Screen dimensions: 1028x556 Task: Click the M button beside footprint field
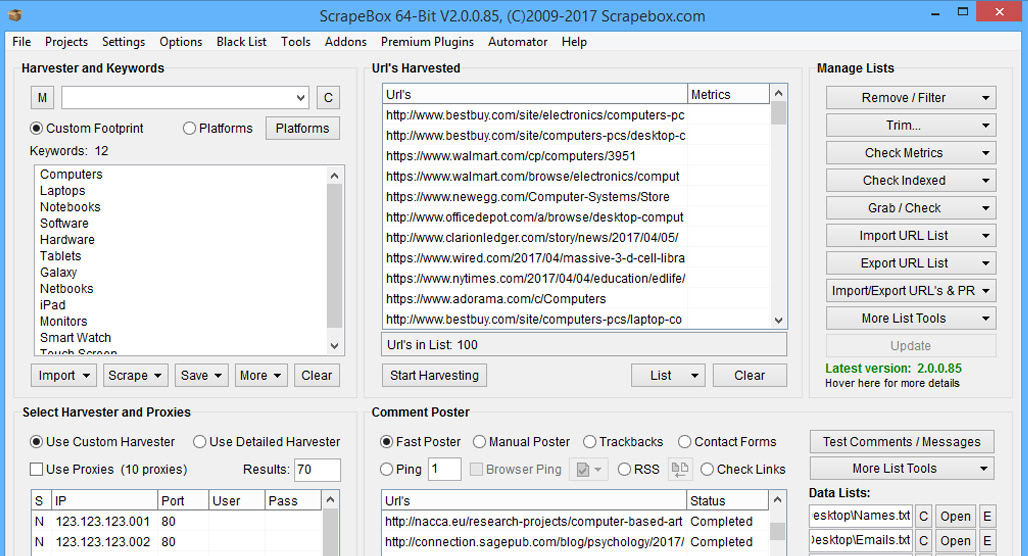[43, 98]
